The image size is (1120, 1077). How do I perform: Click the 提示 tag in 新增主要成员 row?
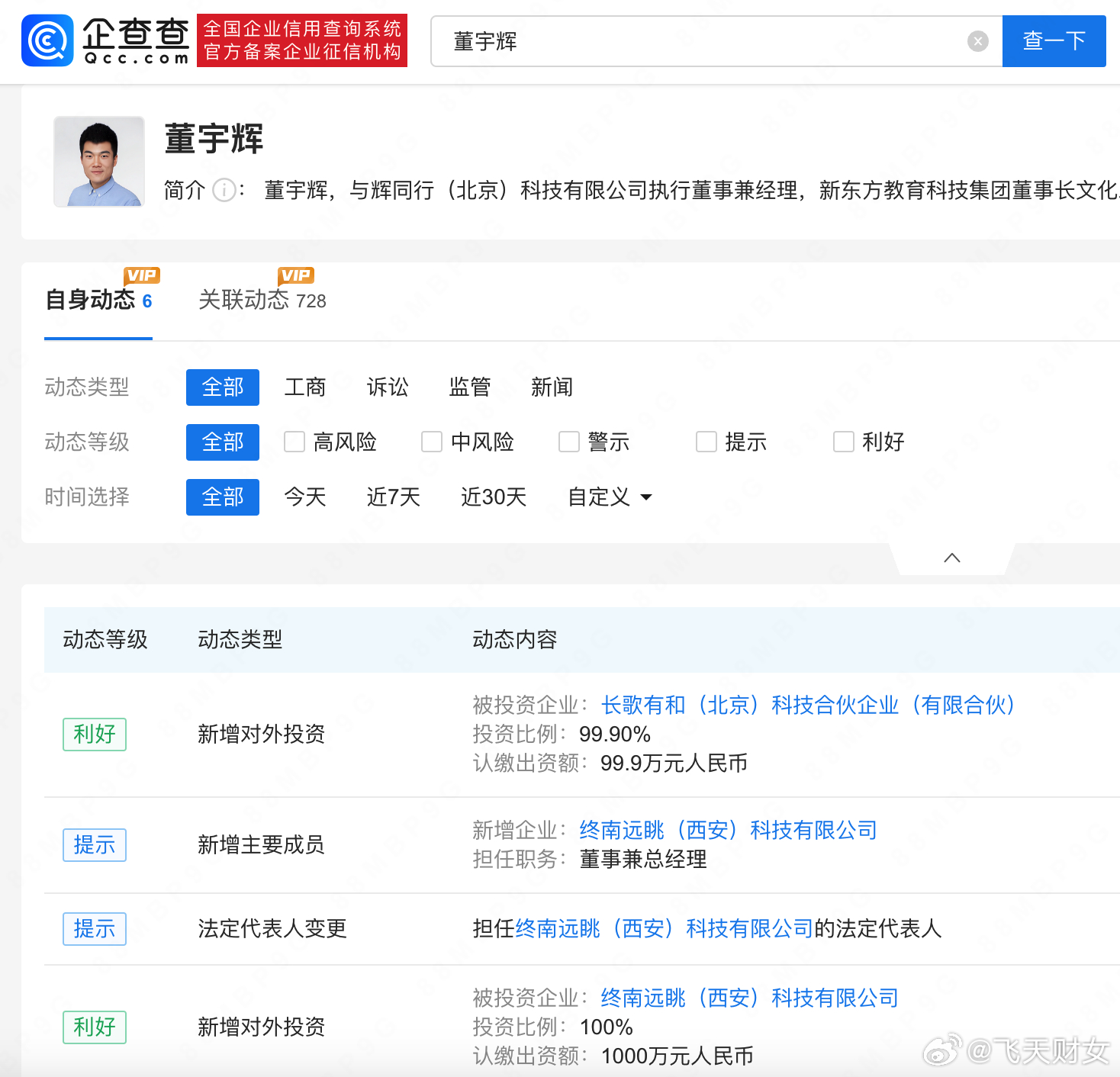95,845
